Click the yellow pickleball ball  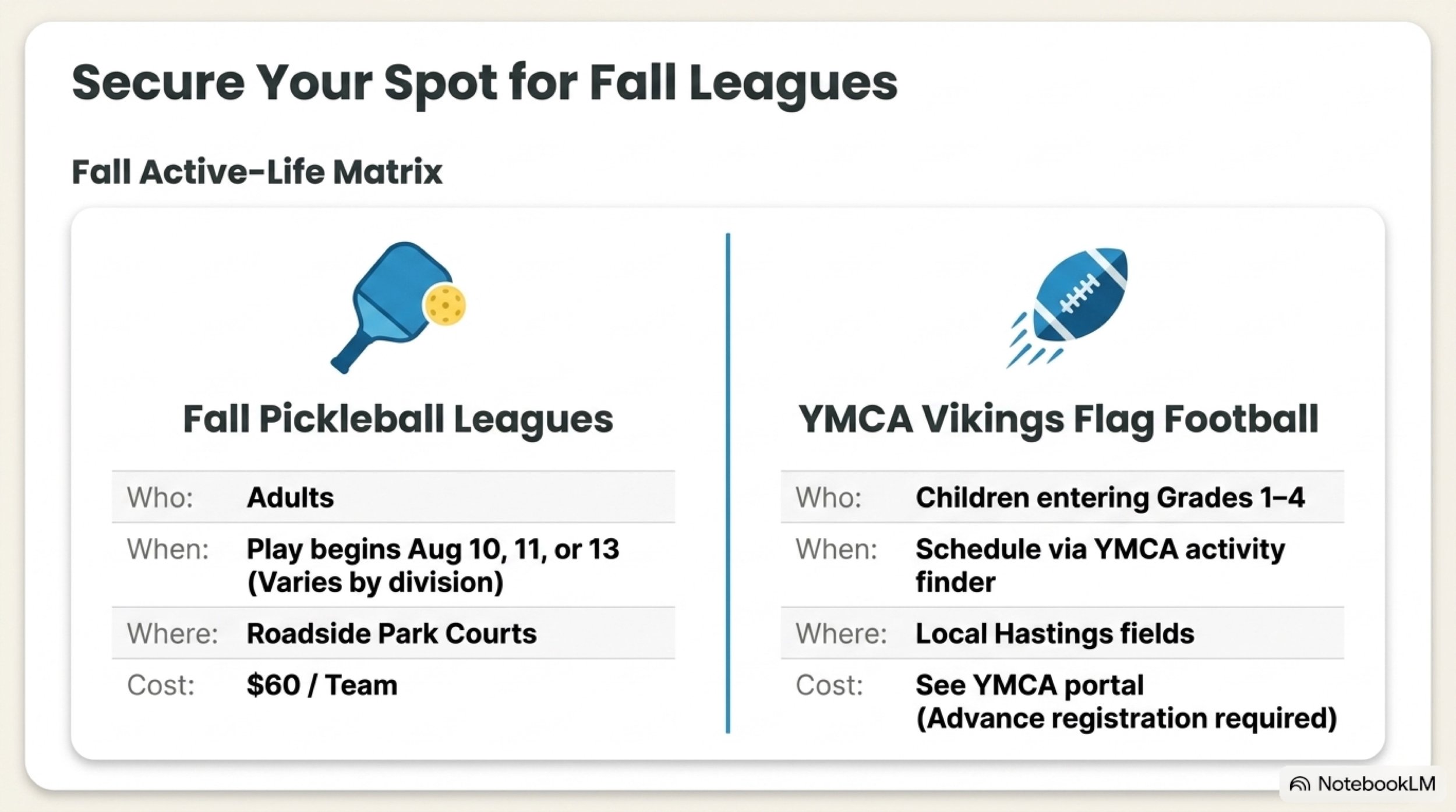[444, 304]
